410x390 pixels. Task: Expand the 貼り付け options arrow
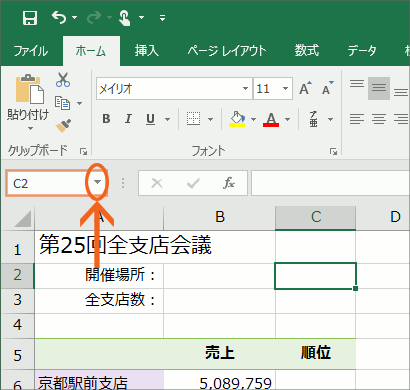point(30,128)
